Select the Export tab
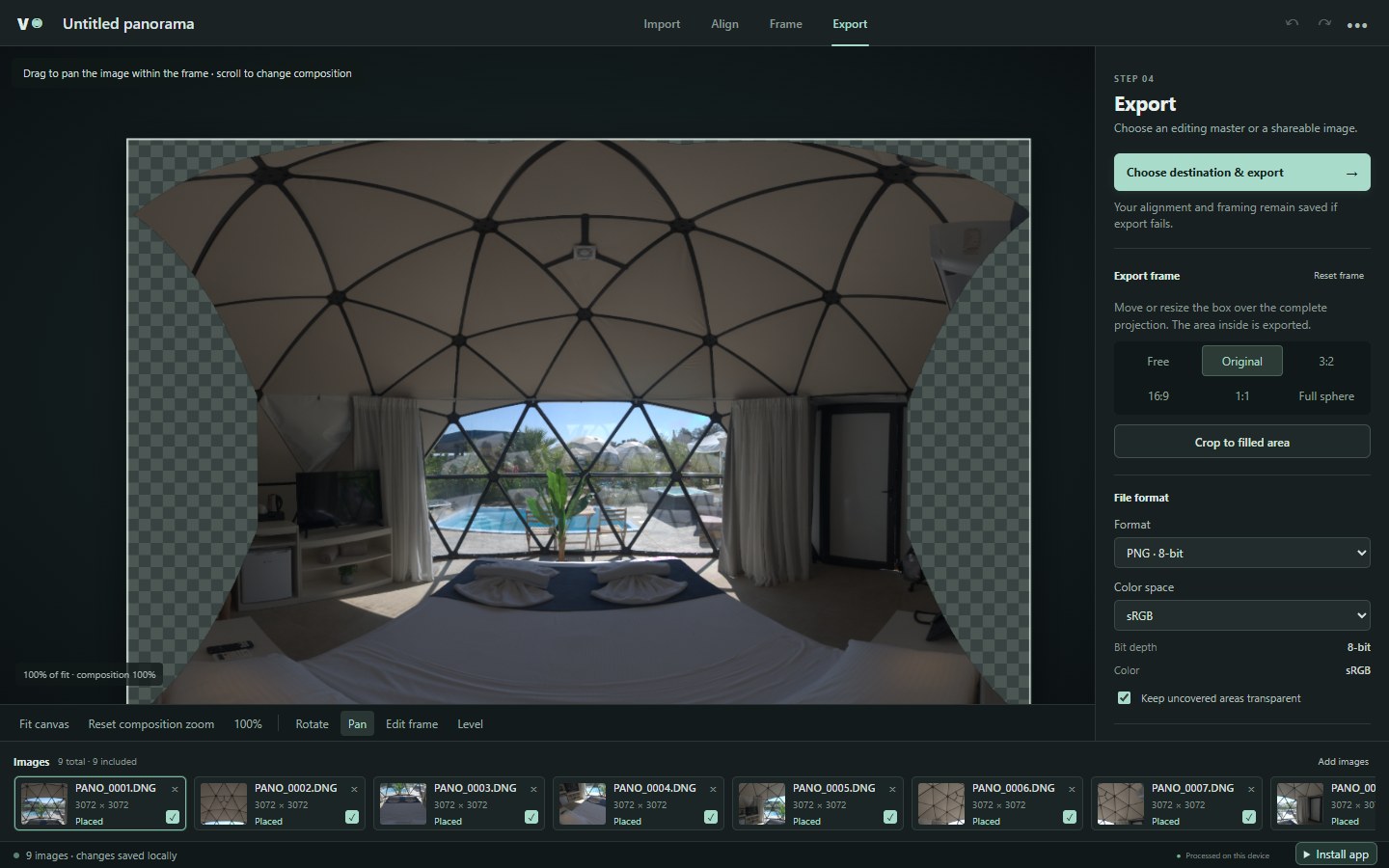Screen dimensions: 1389x868 850,24
